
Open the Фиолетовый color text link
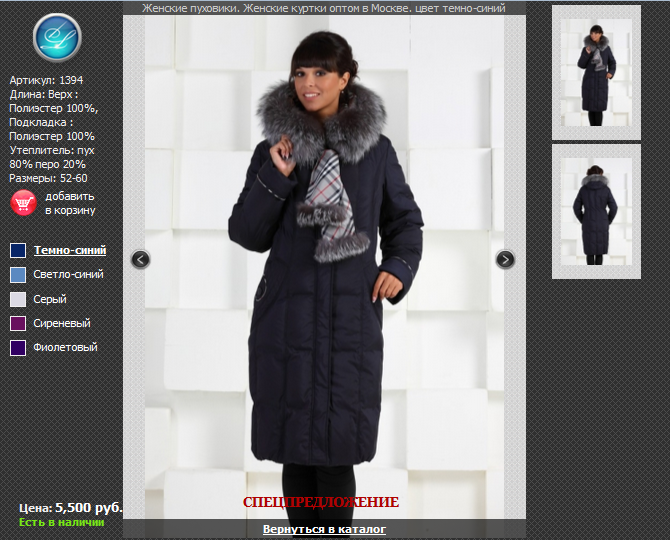pos(65,347)
